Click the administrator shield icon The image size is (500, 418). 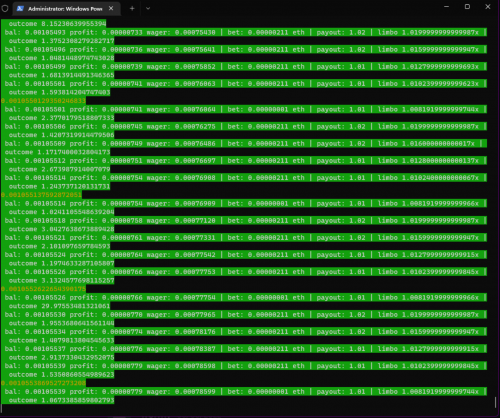point(5,8)
